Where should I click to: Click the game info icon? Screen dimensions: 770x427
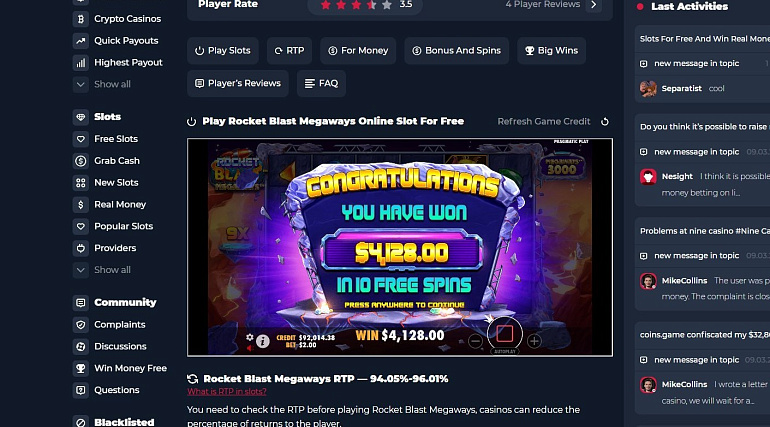point(263,341)
